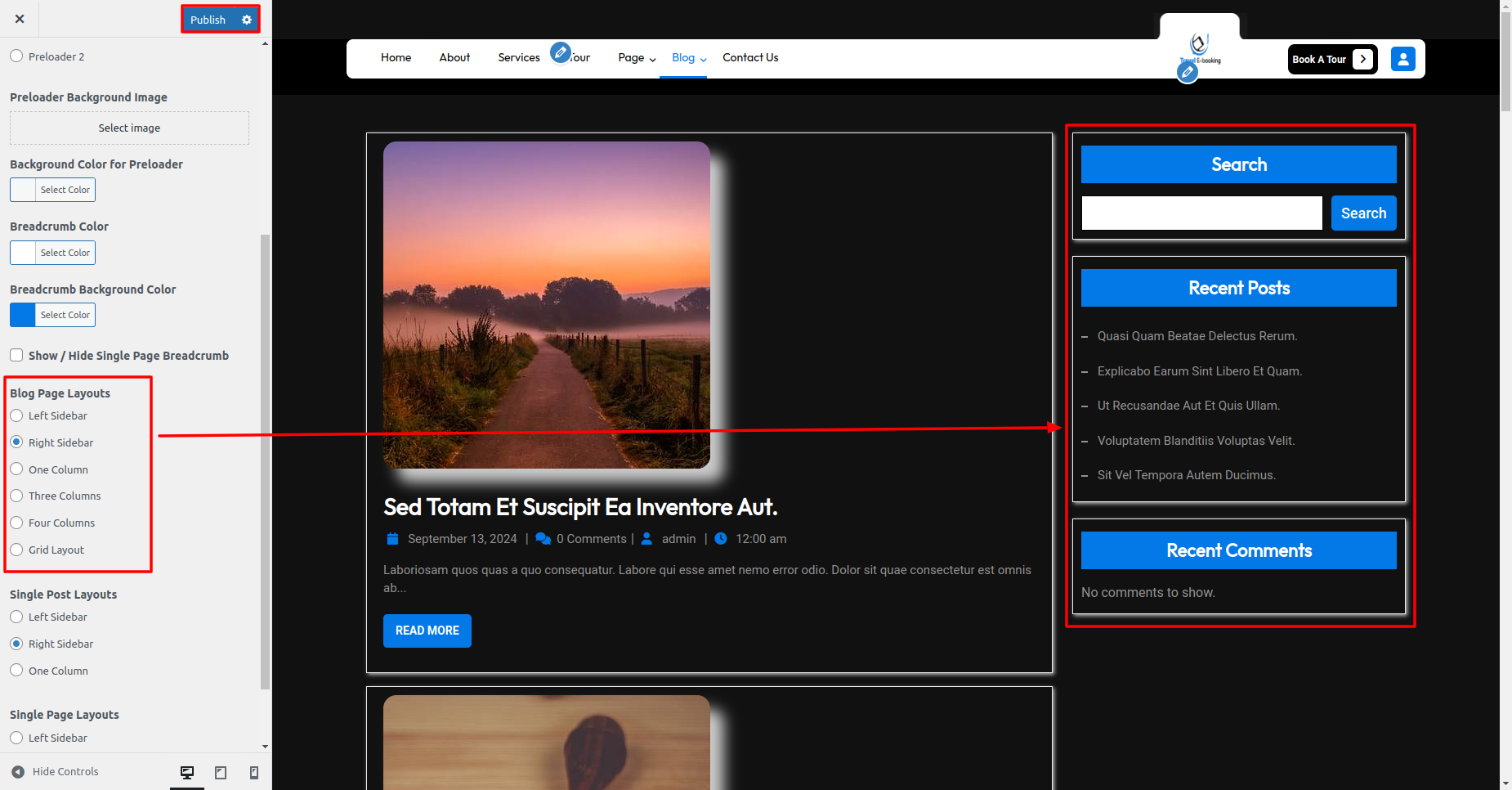Screen dimensions: 1512x790
Task: Click the edit pencil shortcut on the site logo
Action: click(x=1188, y=73)
